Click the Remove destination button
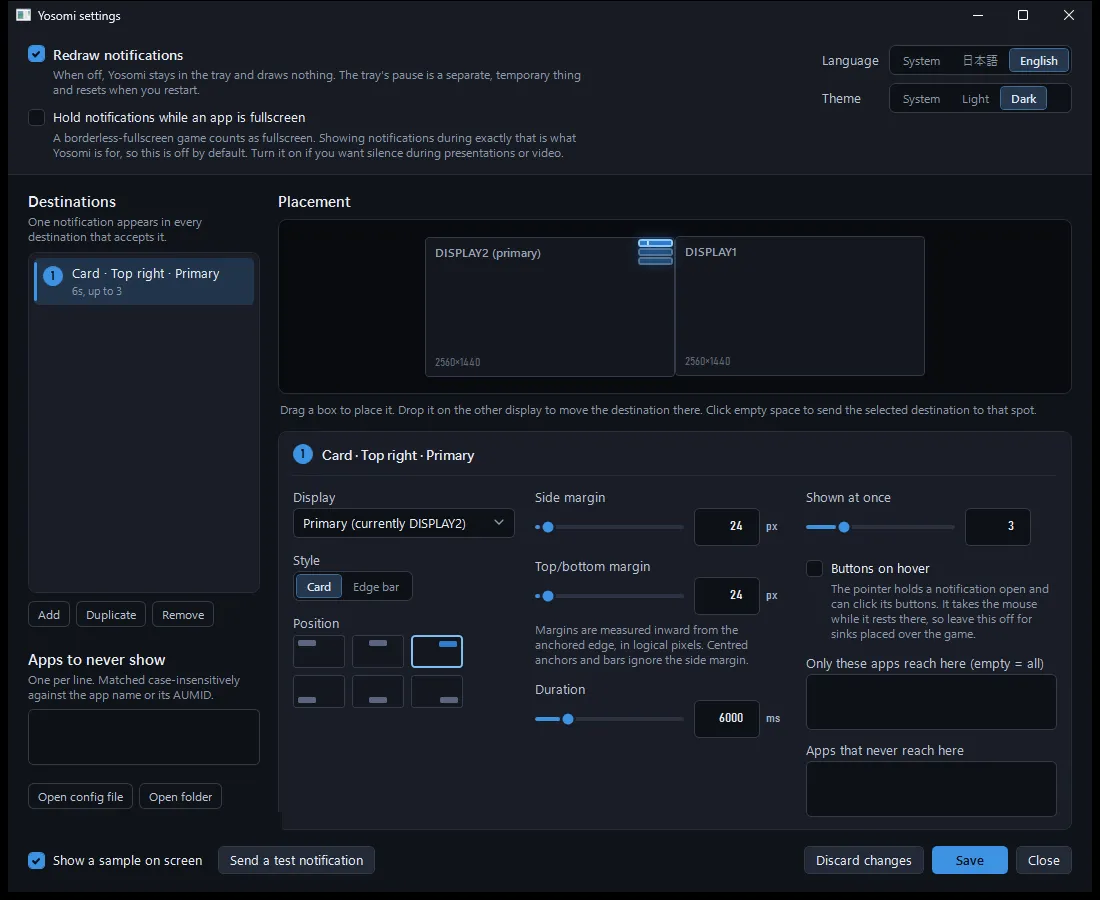 [x=183, y=614]
